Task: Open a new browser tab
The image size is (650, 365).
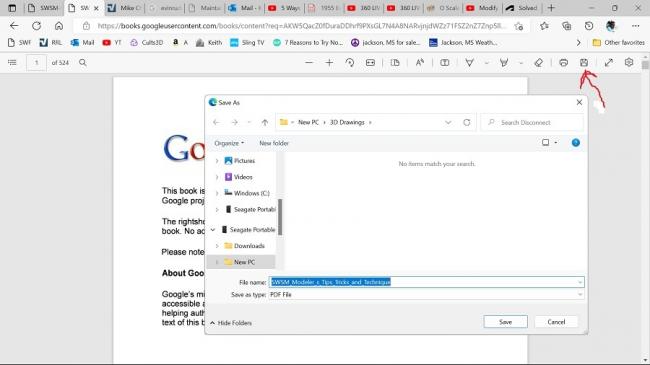Action: click(x=551, y=8)
